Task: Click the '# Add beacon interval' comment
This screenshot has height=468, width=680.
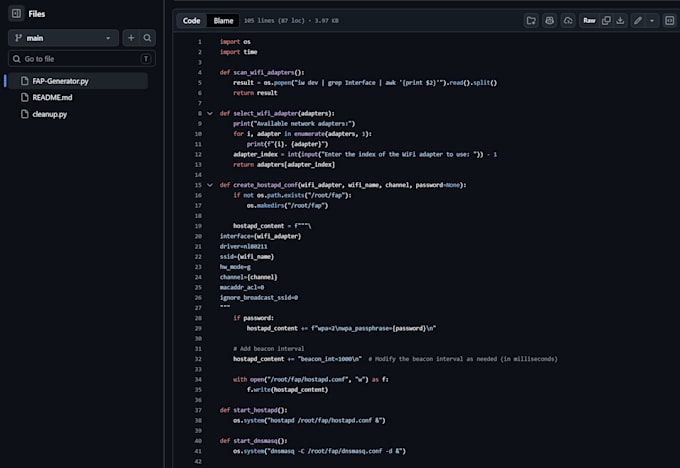Action: click(268, 349)
